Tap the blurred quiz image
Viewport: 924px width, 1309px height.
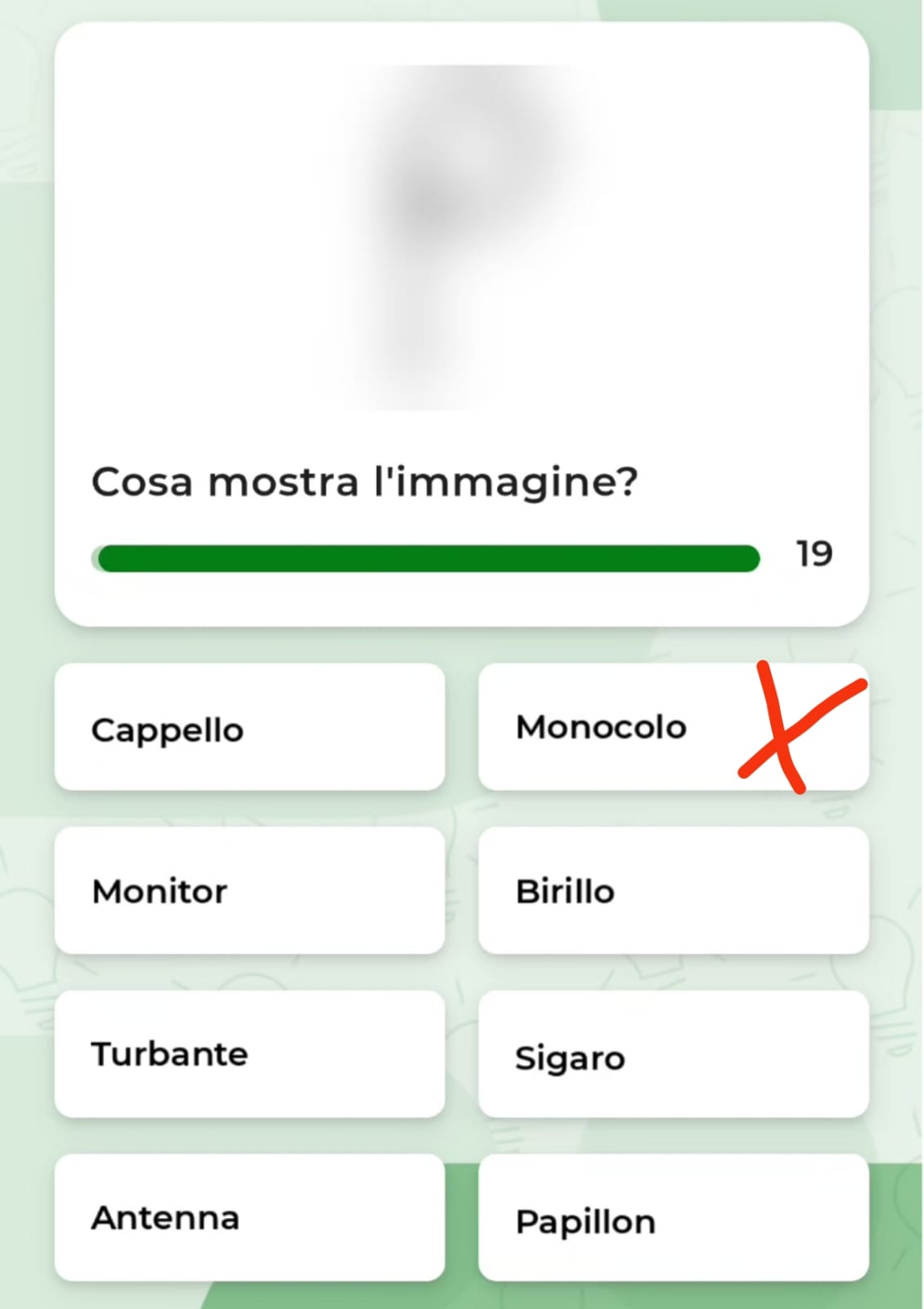click(x=461, y=237)
